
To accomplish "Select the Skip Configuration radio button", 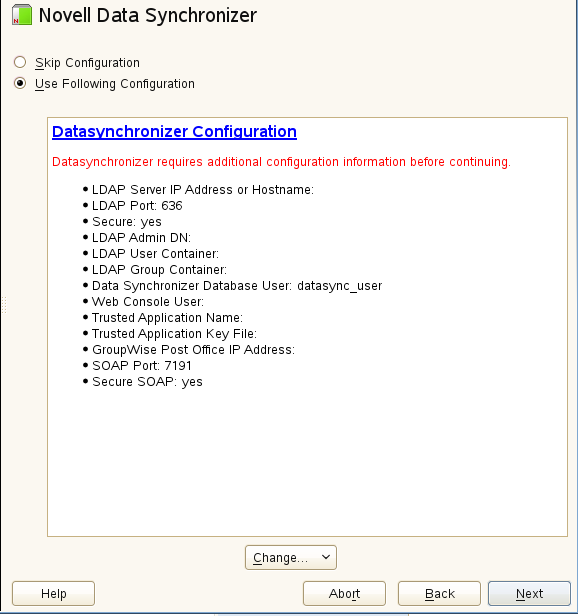I will point(20,62).
